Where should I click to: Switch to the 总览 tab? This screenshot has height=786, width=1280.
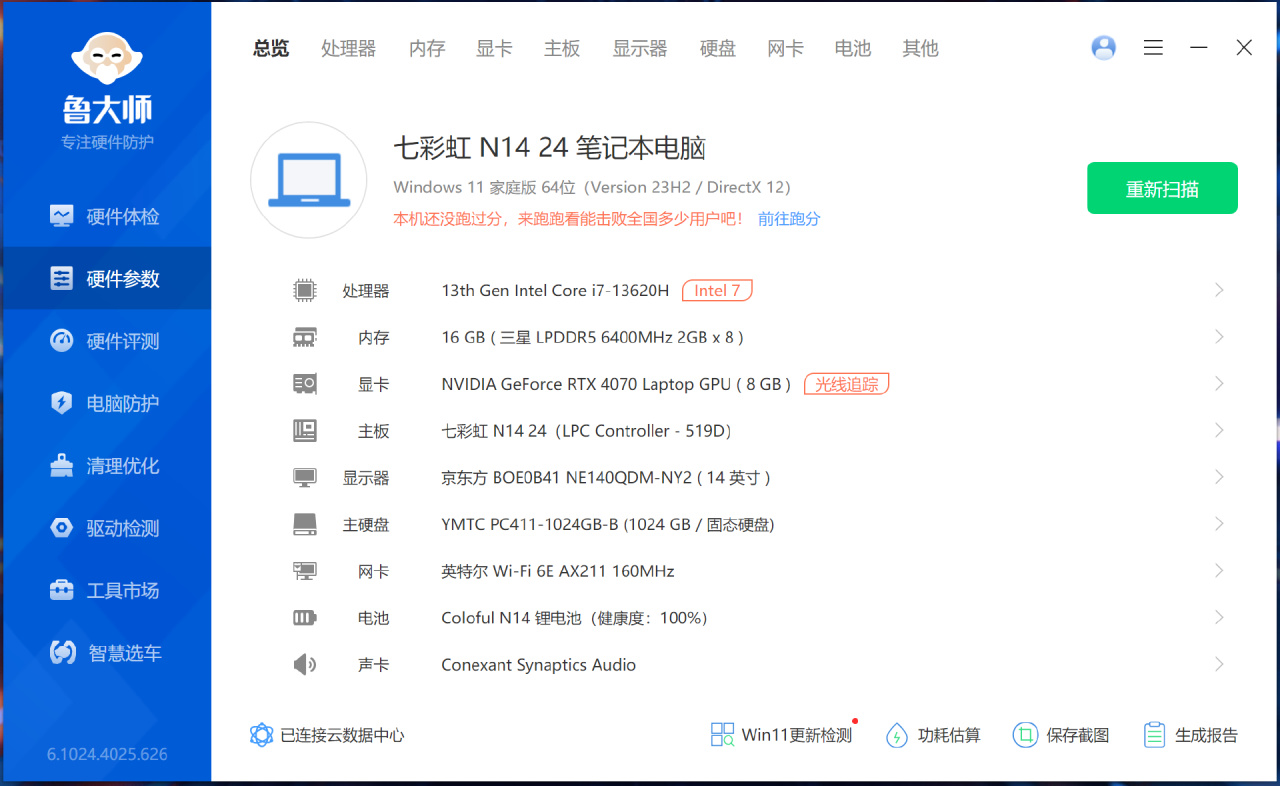point(271,48)
